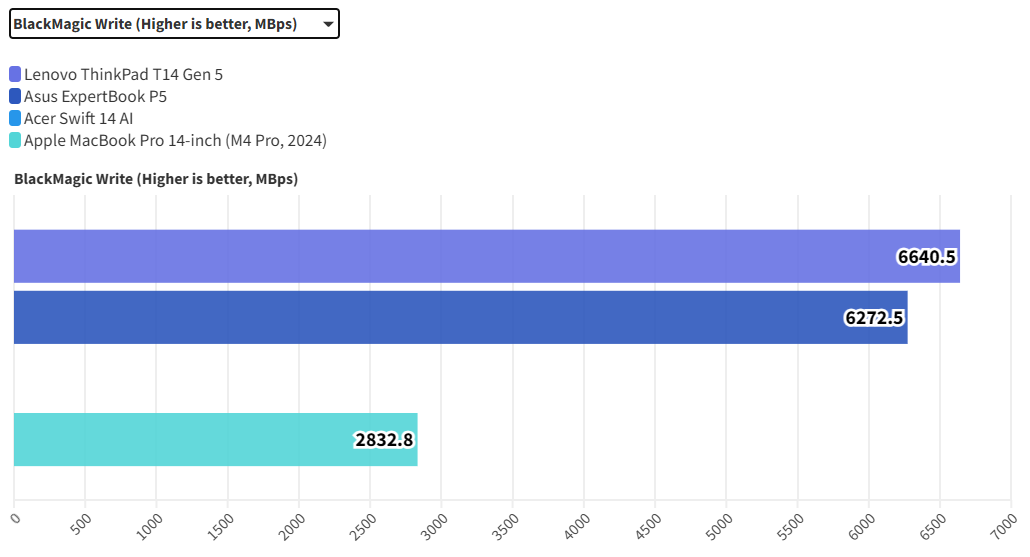Image resolution: width=1030 pixels, height=557 pixels.
Task: Click the 2832.8 value label
Action: (x=384, y=439)
